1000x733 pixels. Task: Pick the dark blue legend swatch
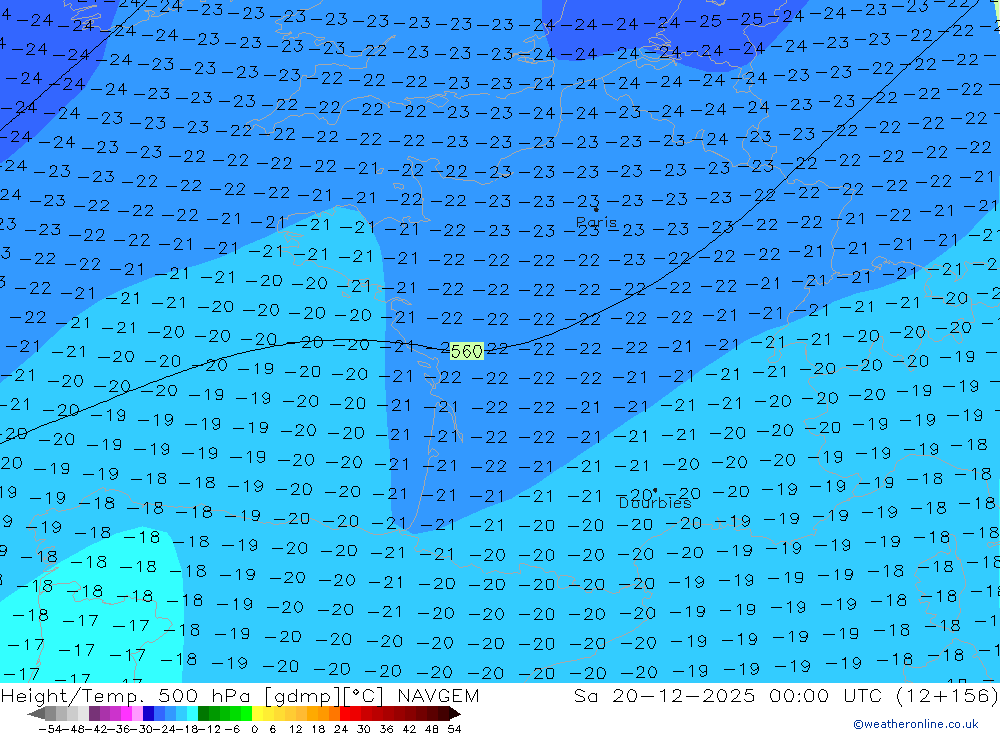(x=148, y=713)
